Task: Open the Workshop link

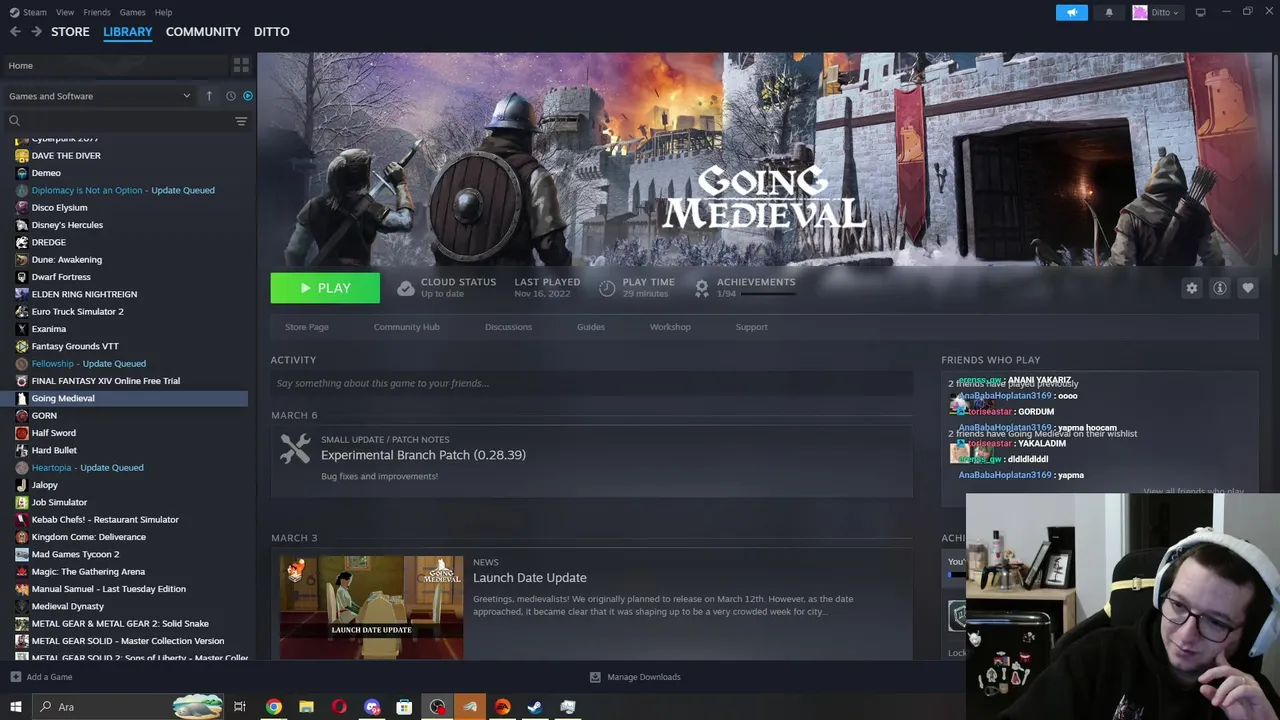Action: click(670, 327)
